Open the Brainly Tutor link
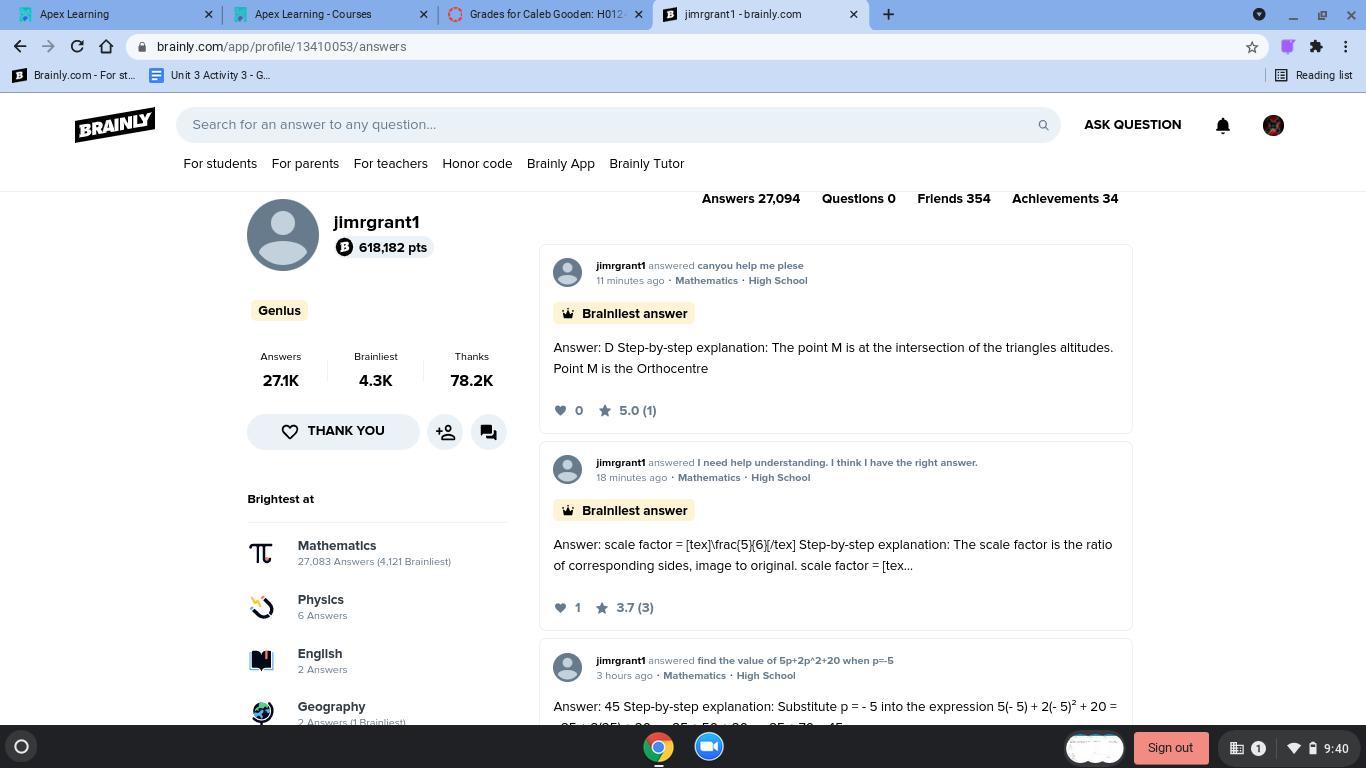Viewport: 1366px width, 768px height. tap(646, 163)
